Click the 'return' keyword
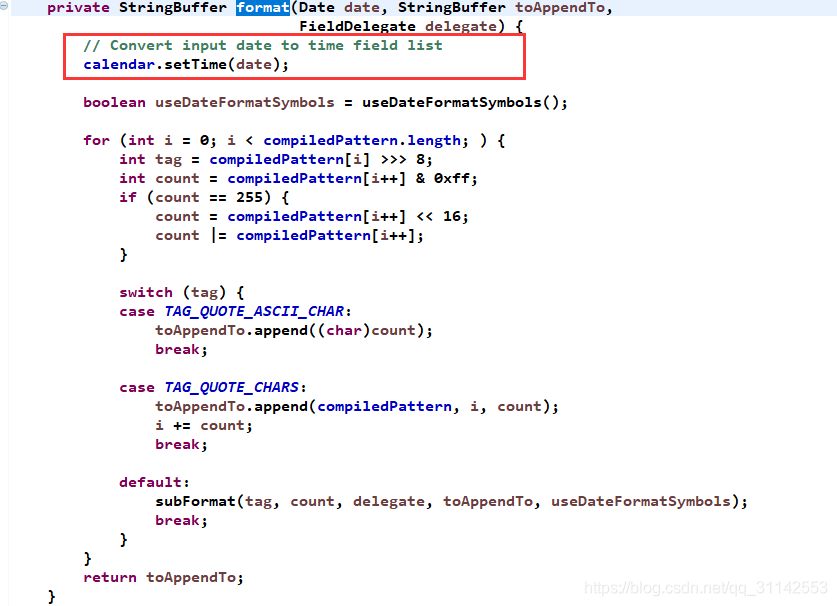The width and height of the screenshot is (837, 606). [110, 578]
